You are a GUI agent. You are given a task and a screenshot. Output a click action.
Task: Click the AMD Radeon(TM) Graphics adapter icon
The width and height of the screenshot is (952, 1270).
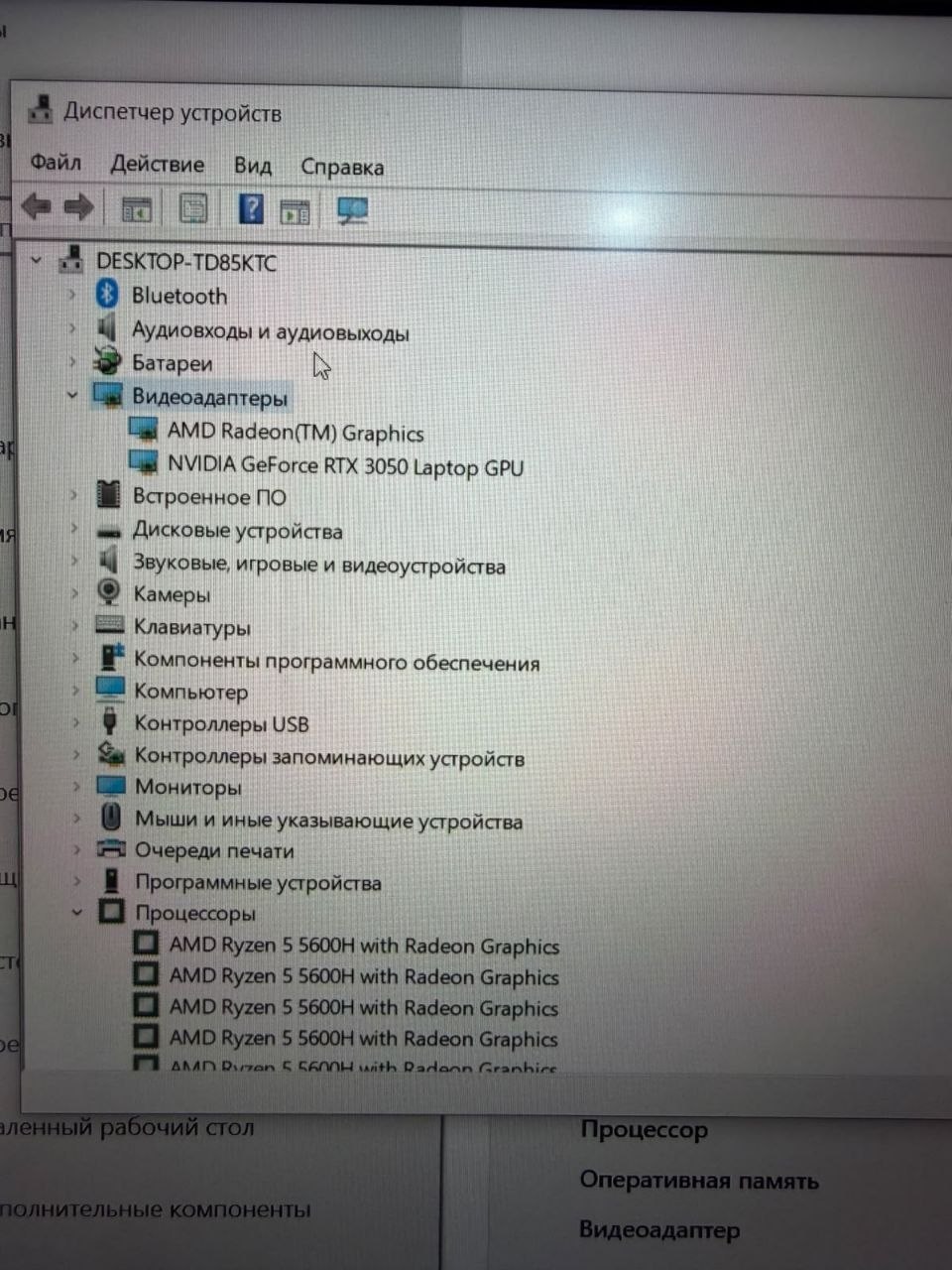(x=144, y=431)
